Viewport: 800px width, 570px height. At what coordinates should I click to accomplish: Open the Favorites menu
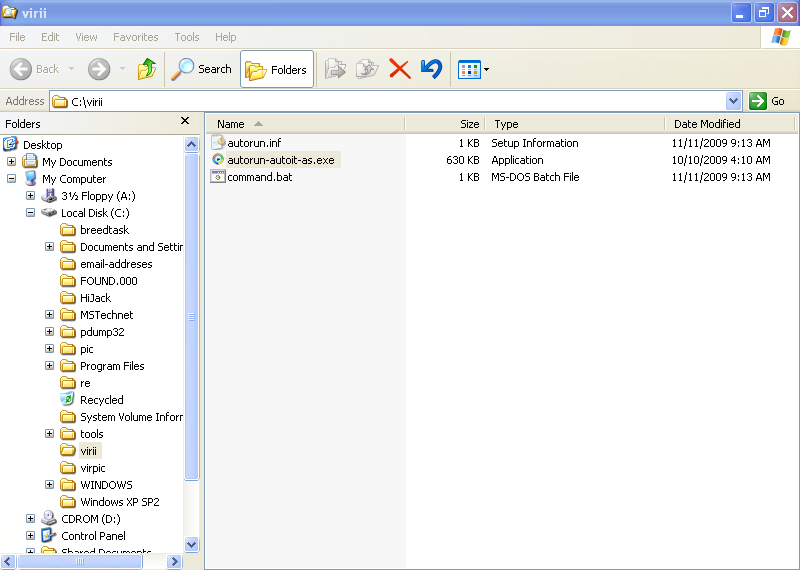pos(136,37)
